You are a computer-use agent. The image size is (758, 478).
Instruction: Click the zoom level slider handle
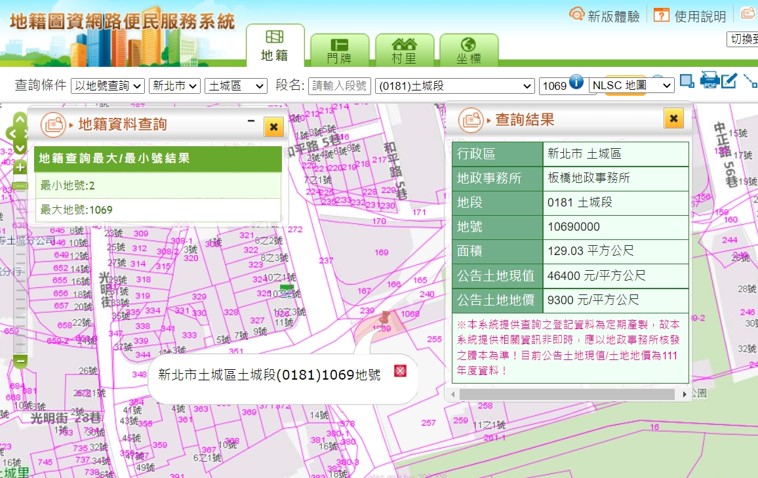click(x=20, y=186)
